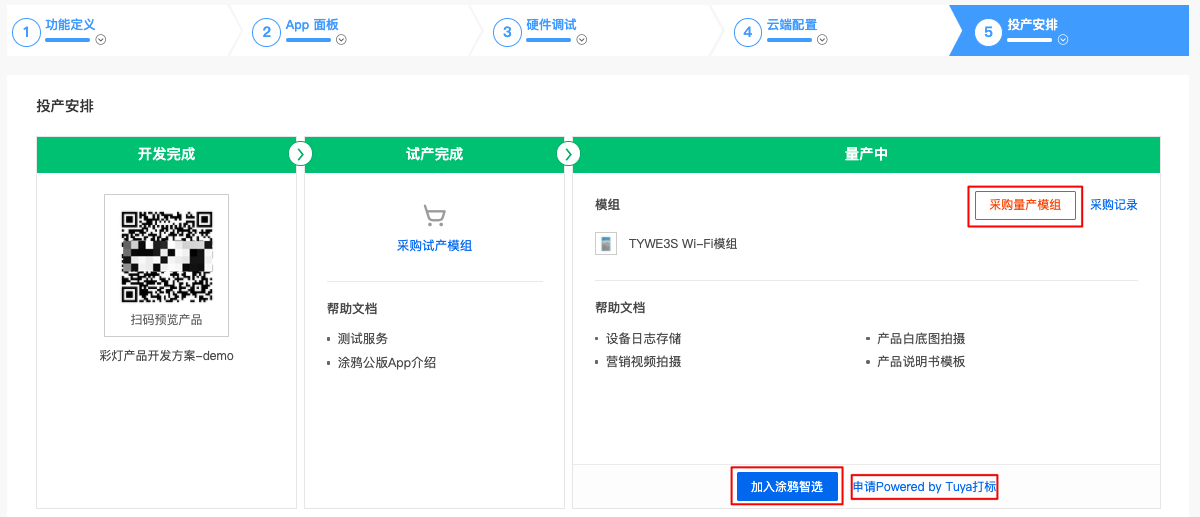Expand the dropdown arrow under 功能定义
This screenshot has width=1200, height=517.
click(101, 40)
